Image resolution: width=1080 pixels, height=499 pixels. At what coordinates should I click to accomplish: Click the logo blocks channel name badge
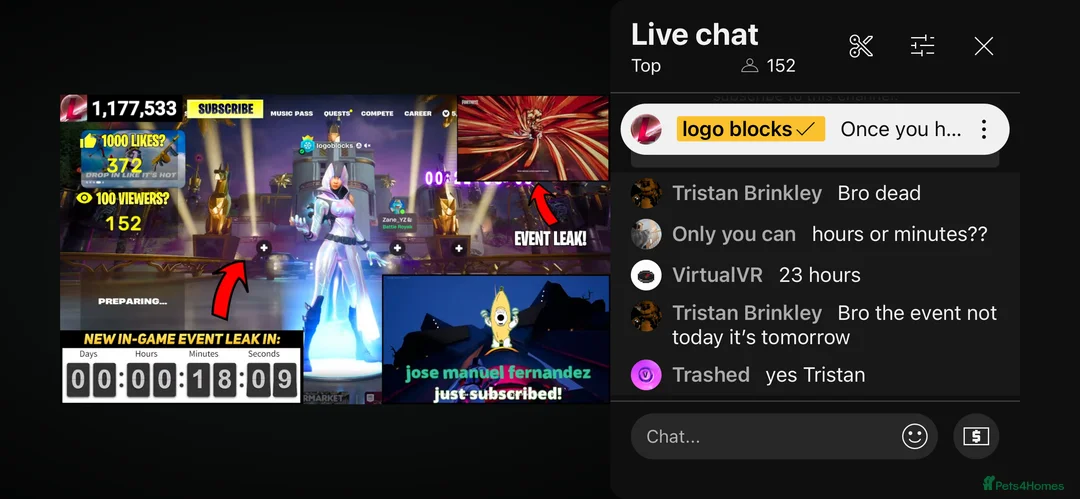tap(751, 129)
